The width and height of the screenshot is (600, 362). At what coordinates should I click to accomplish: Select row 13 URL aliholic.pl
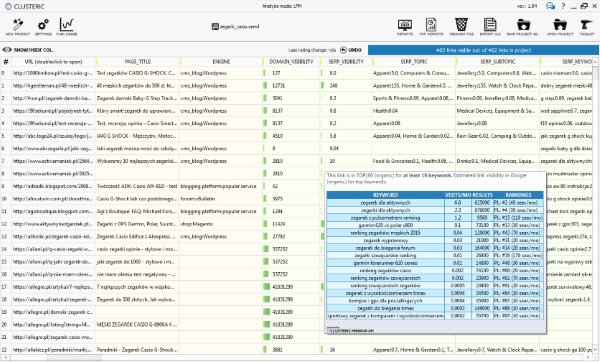(53, 236)
